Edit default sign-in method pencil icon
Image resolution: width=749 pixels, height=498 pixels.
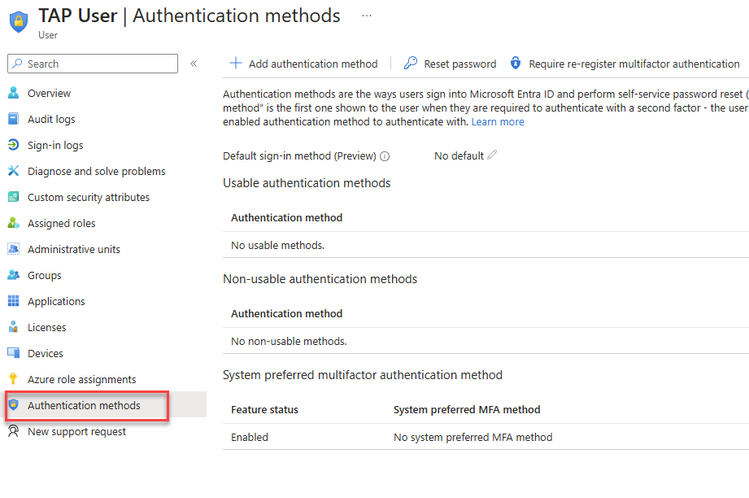point(492,156)
